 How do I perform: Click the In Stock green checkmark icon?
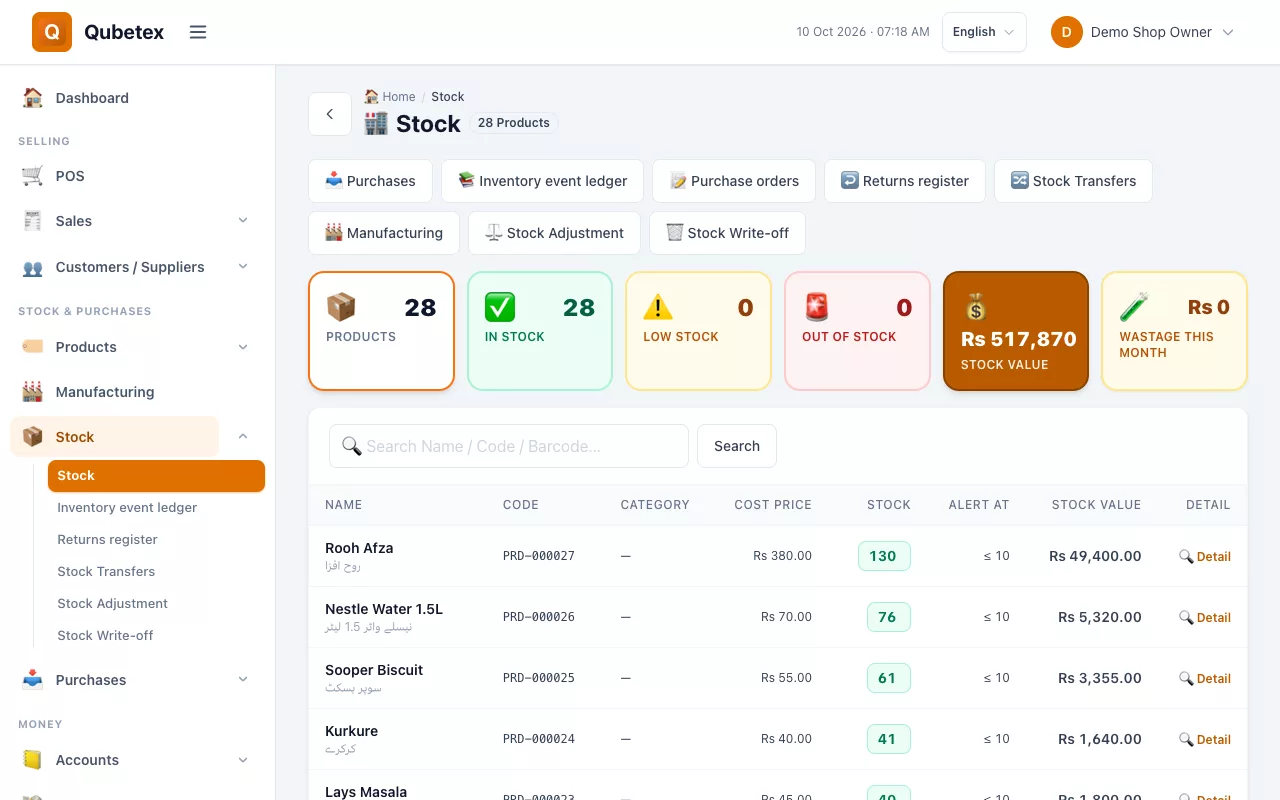click(500, 307)
